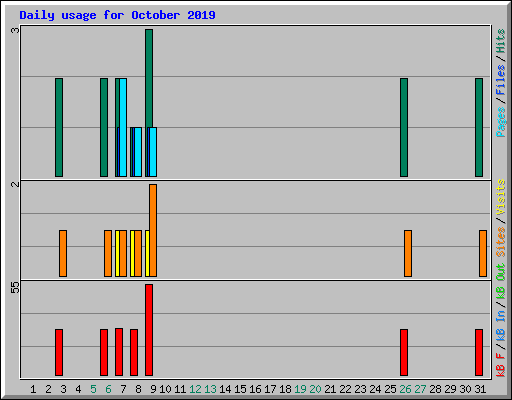This screenshot has height=400, width=512.
Task: Click green weekend day "5" label
Action: 93,389
